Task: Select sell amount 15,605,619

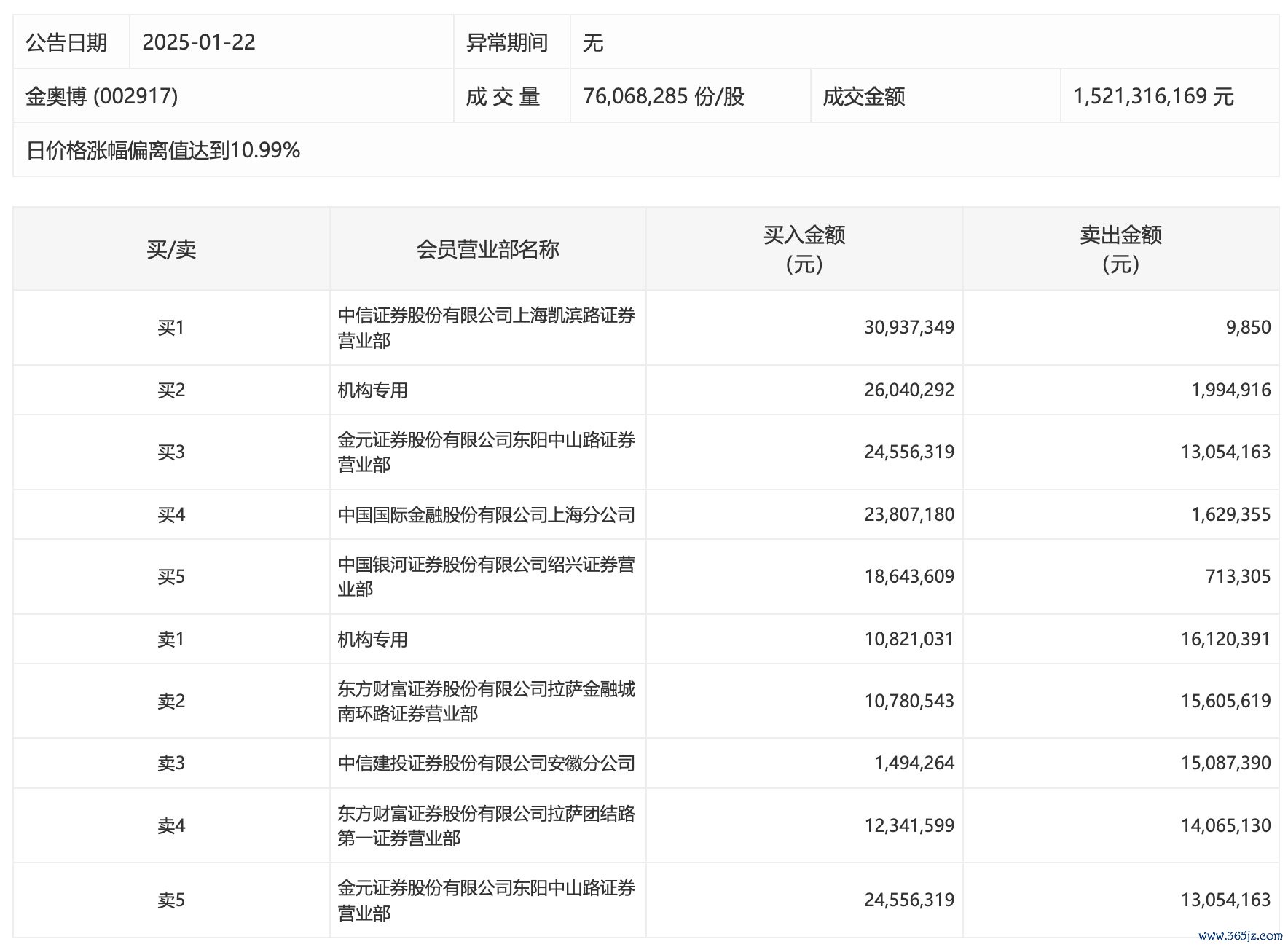Action: pyautogui.click(x=1226, y=702)
